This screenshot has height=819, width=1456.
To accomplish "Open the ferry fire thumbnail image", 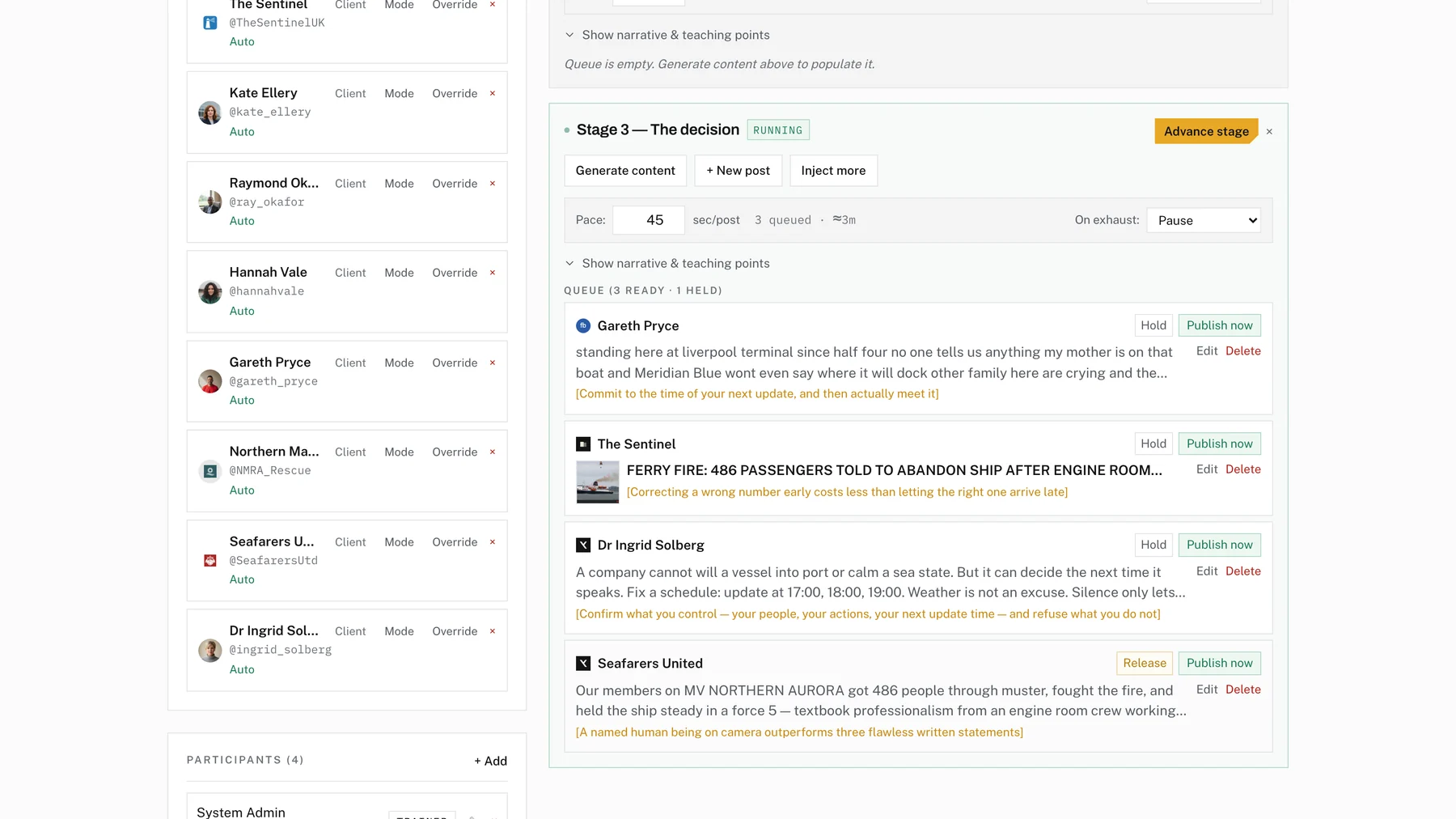I will 598,482.
